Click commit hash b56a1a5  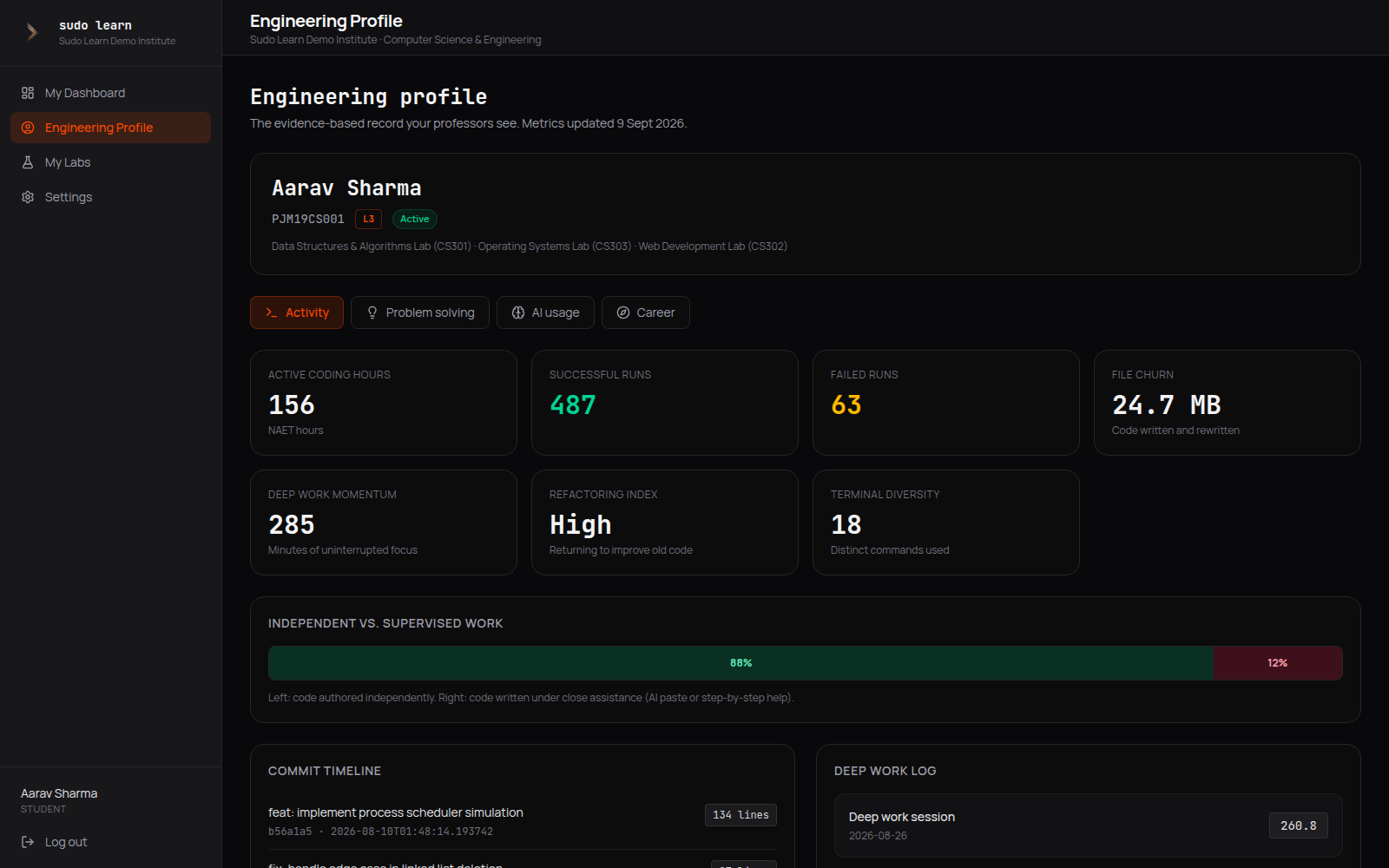(x=290, y=832)
